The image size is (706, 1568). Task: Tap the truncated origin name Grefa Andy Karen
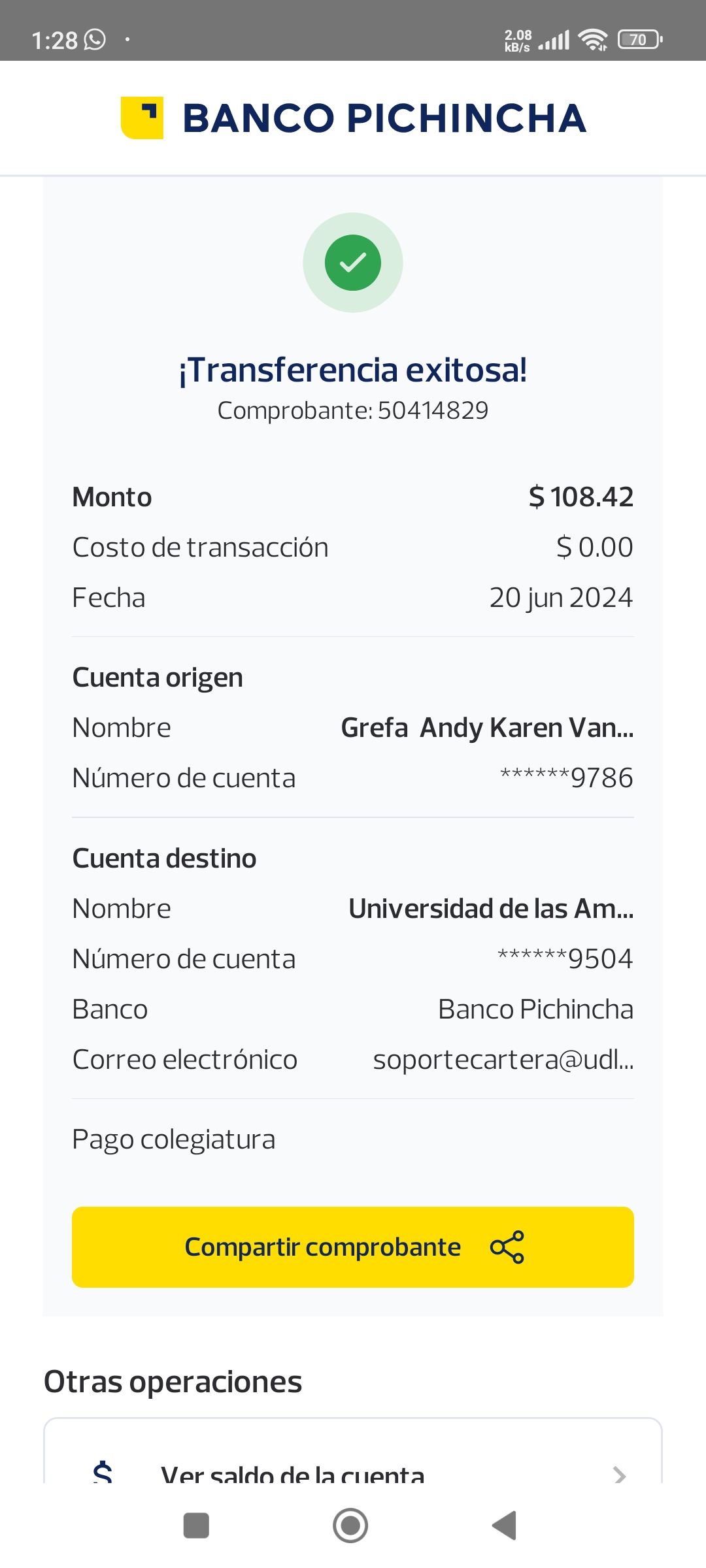pos(487,728)
